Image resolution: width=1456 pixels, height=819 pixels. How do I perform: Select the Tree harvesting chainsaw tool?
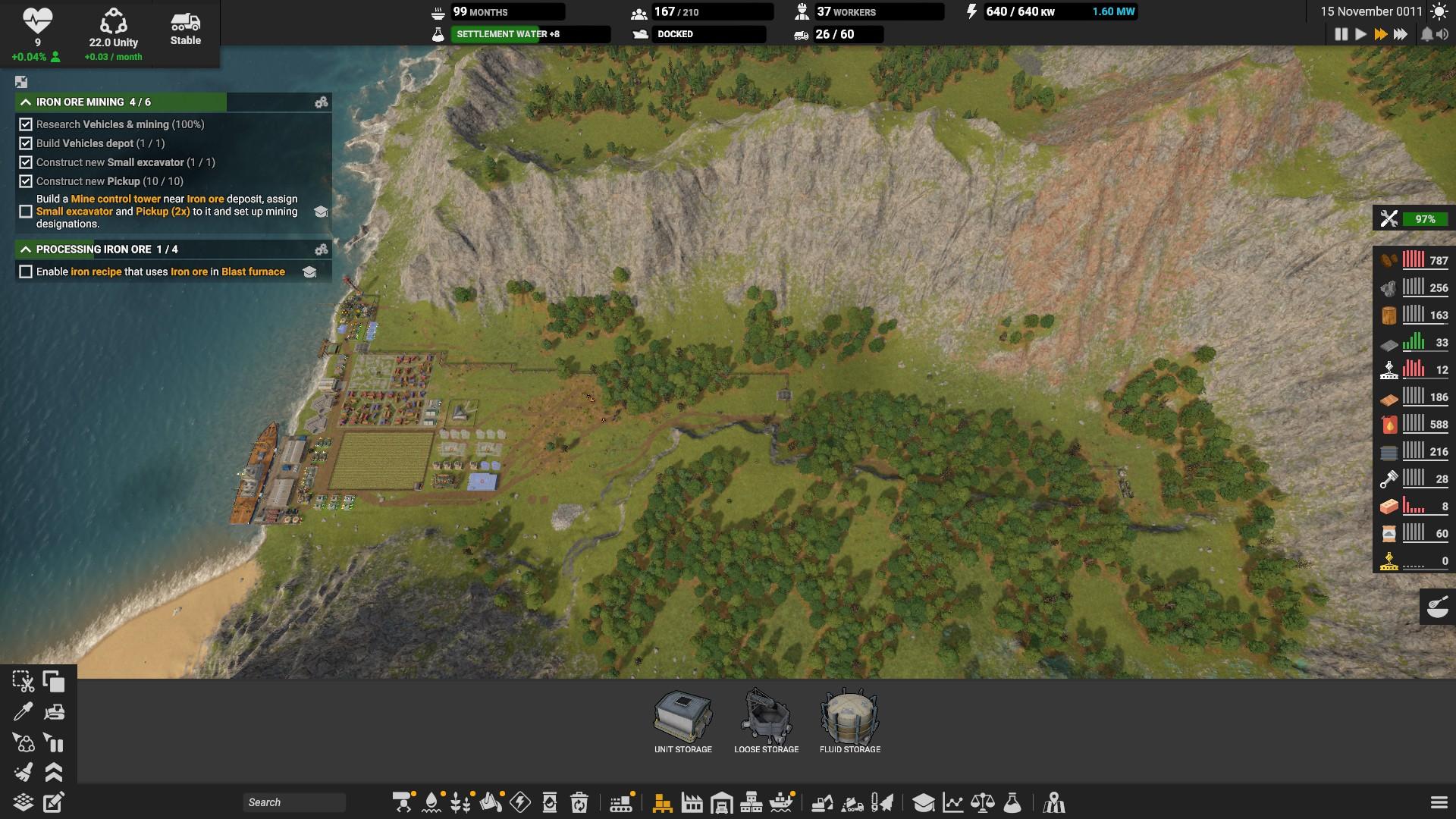point(882,802)
